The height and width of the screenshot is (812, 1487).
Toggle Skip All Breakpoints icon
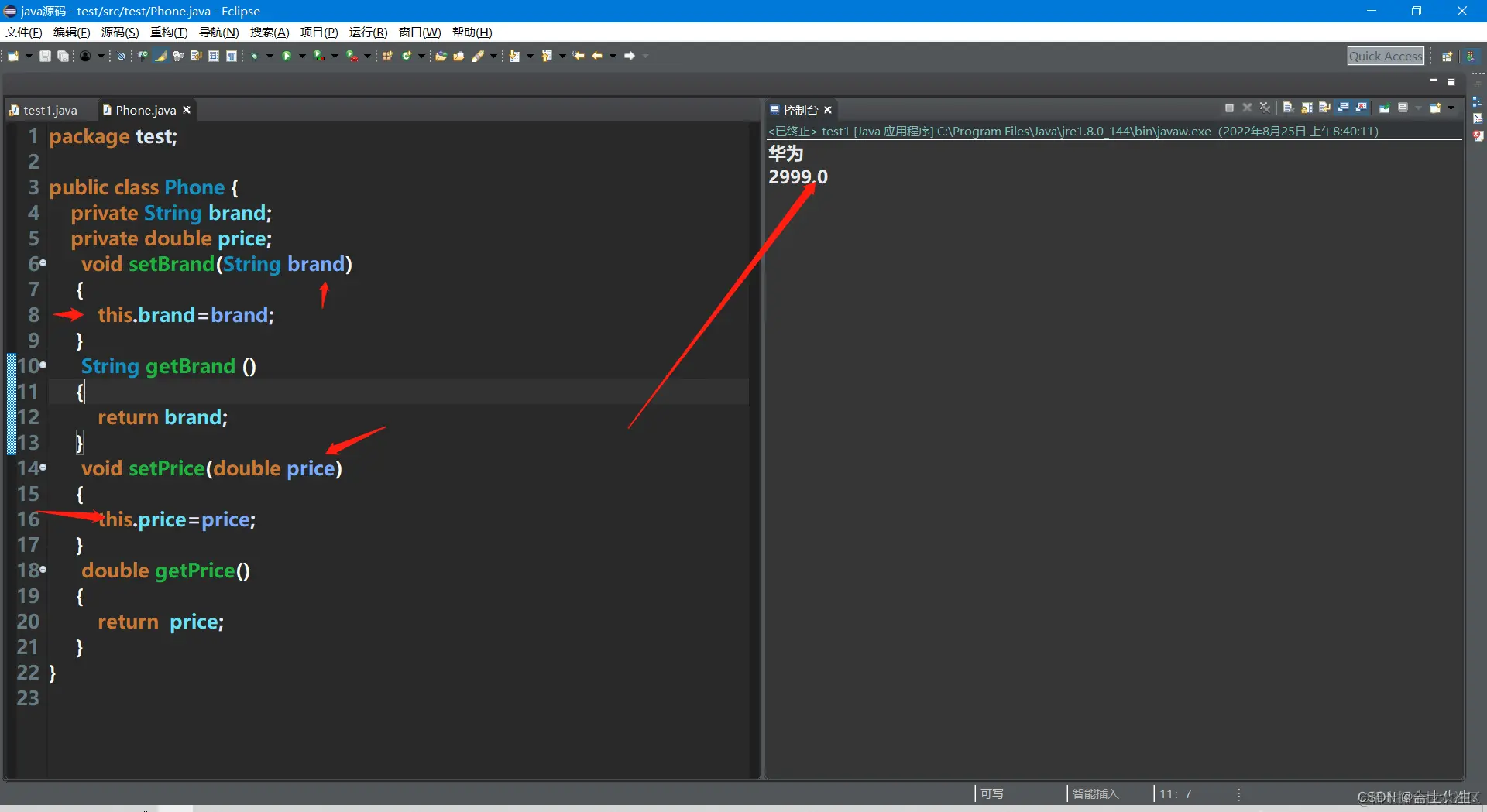[x=121, y=56]
